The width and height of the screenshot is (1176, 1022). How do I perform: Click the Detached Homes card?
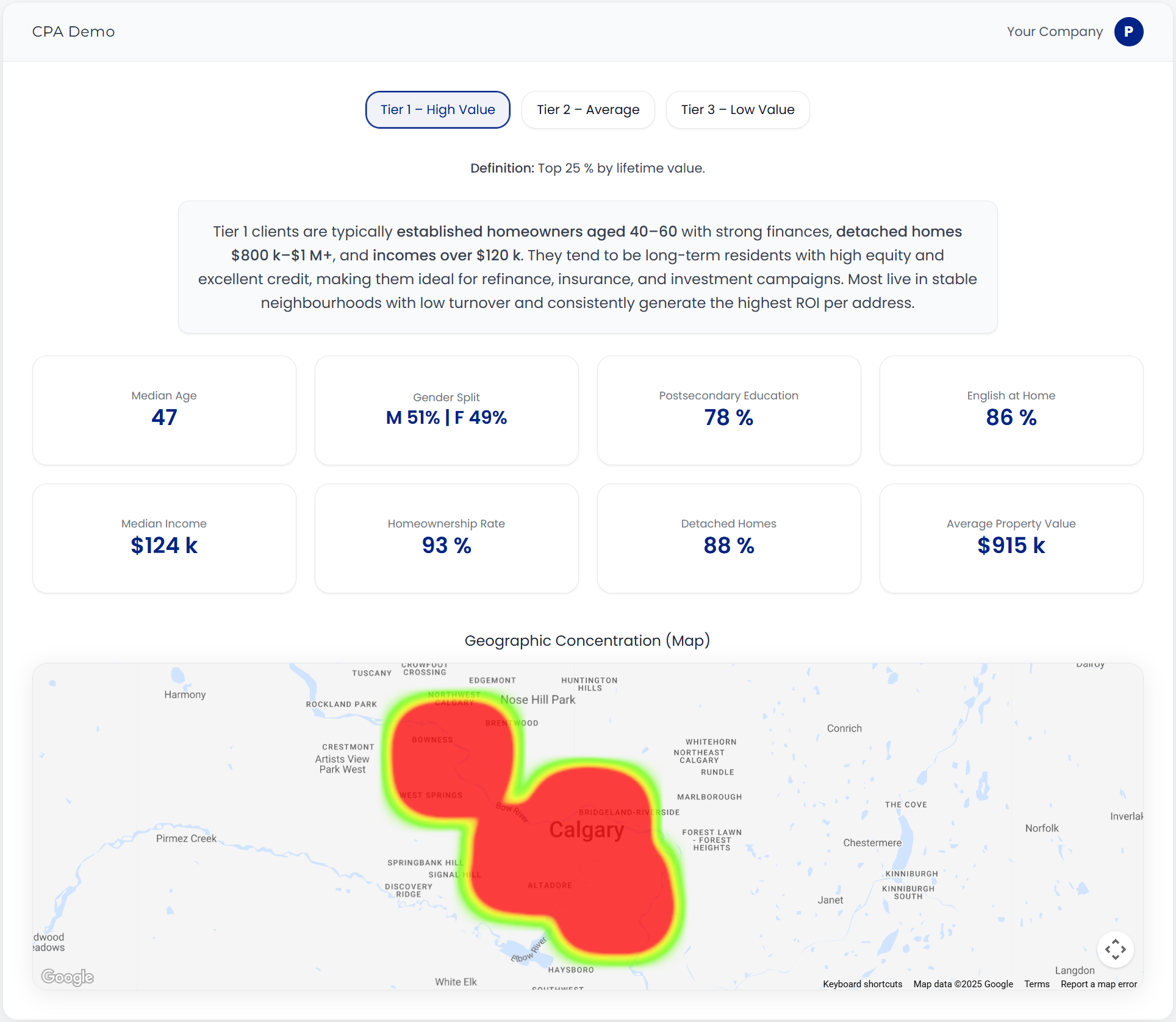click(x=728, y=538)
